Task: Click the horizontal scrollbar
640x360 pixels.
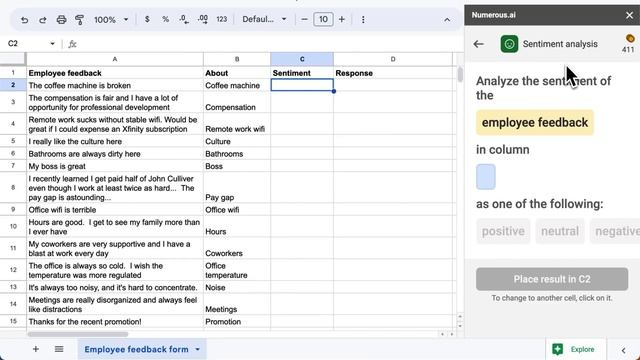Action: [x=78, y=334]
